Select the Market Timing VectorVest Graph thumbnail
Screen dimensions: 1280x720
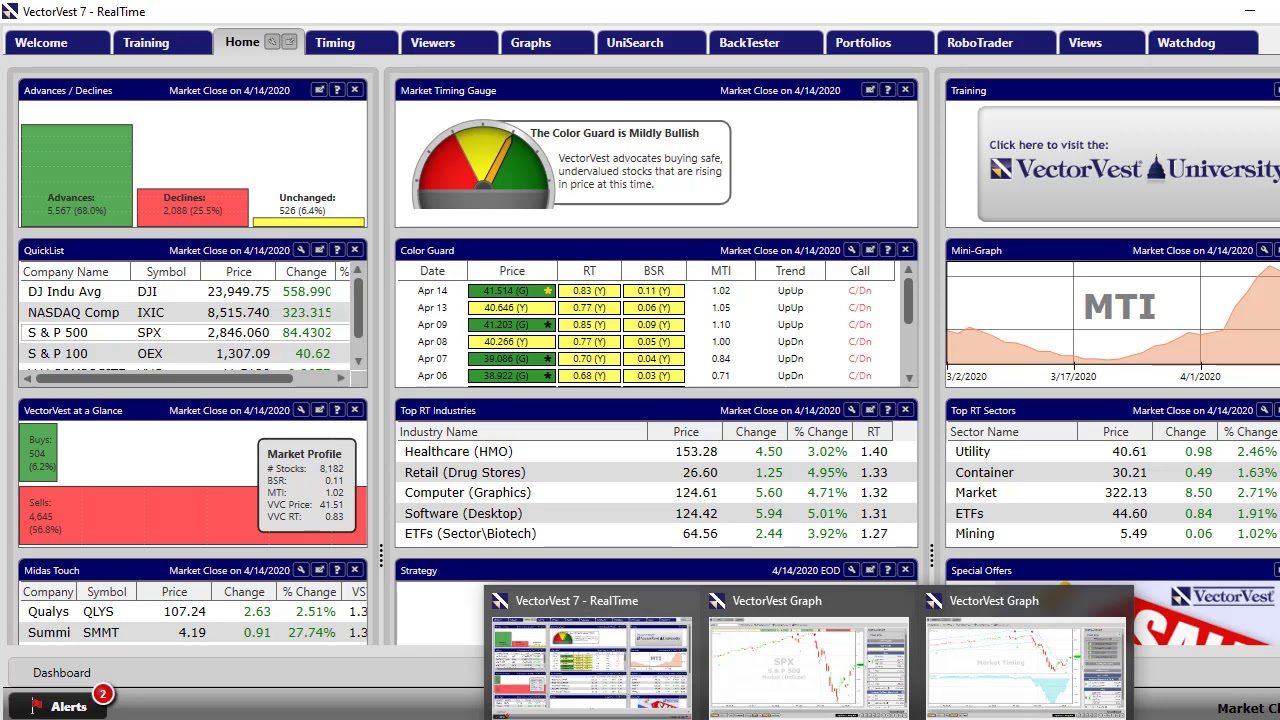pos(1026,654)
